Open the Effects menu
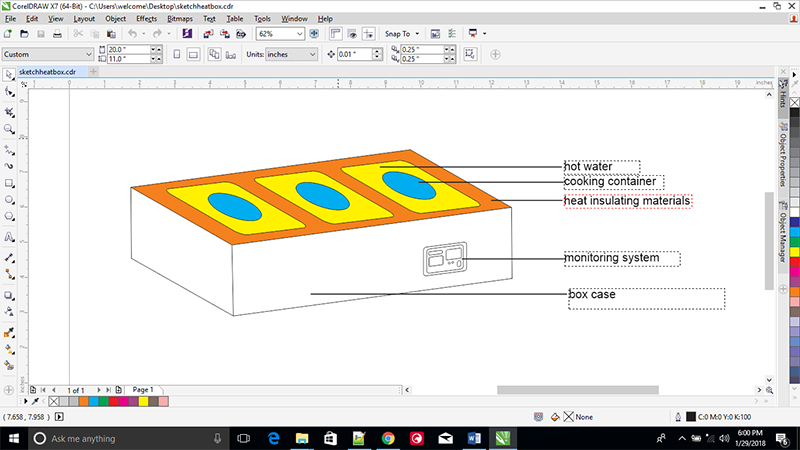 coord(146,19)
